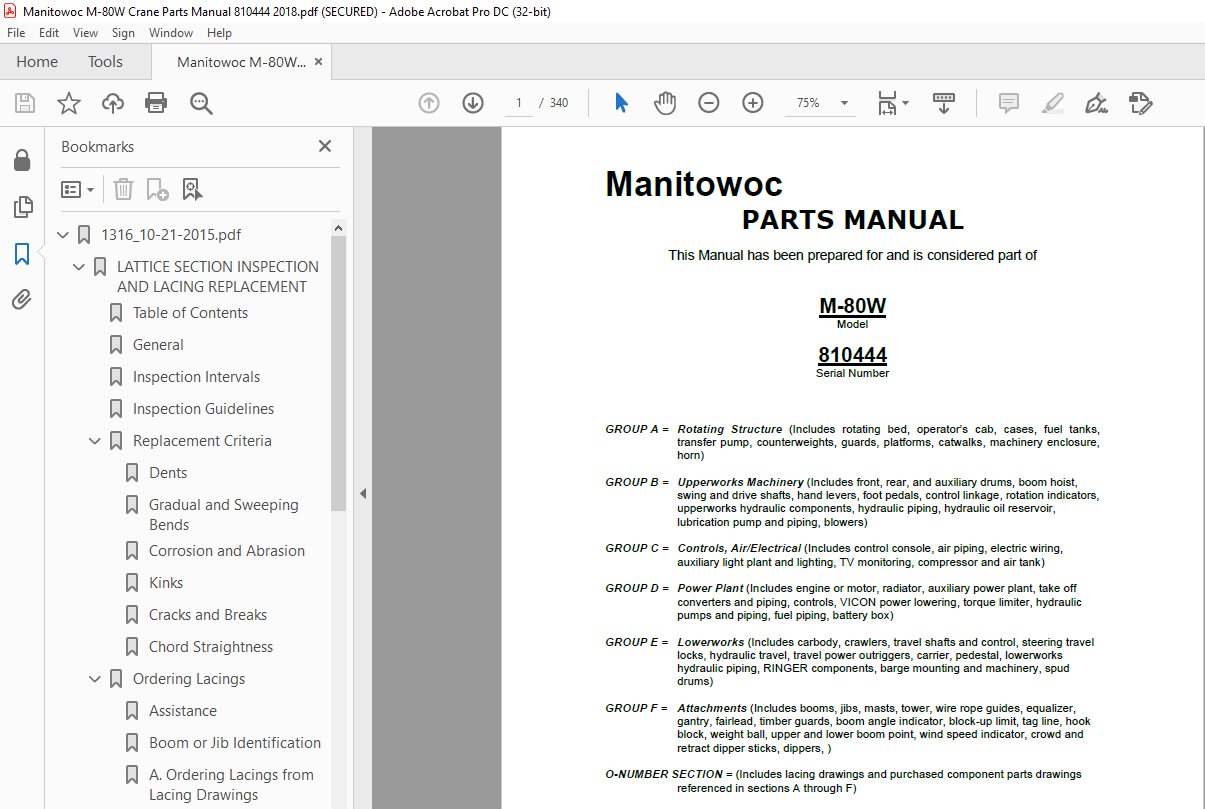Upload file to cloud icon
Image resolution: width=1205 pixels, height=809 pixels.
coord(113,103)
